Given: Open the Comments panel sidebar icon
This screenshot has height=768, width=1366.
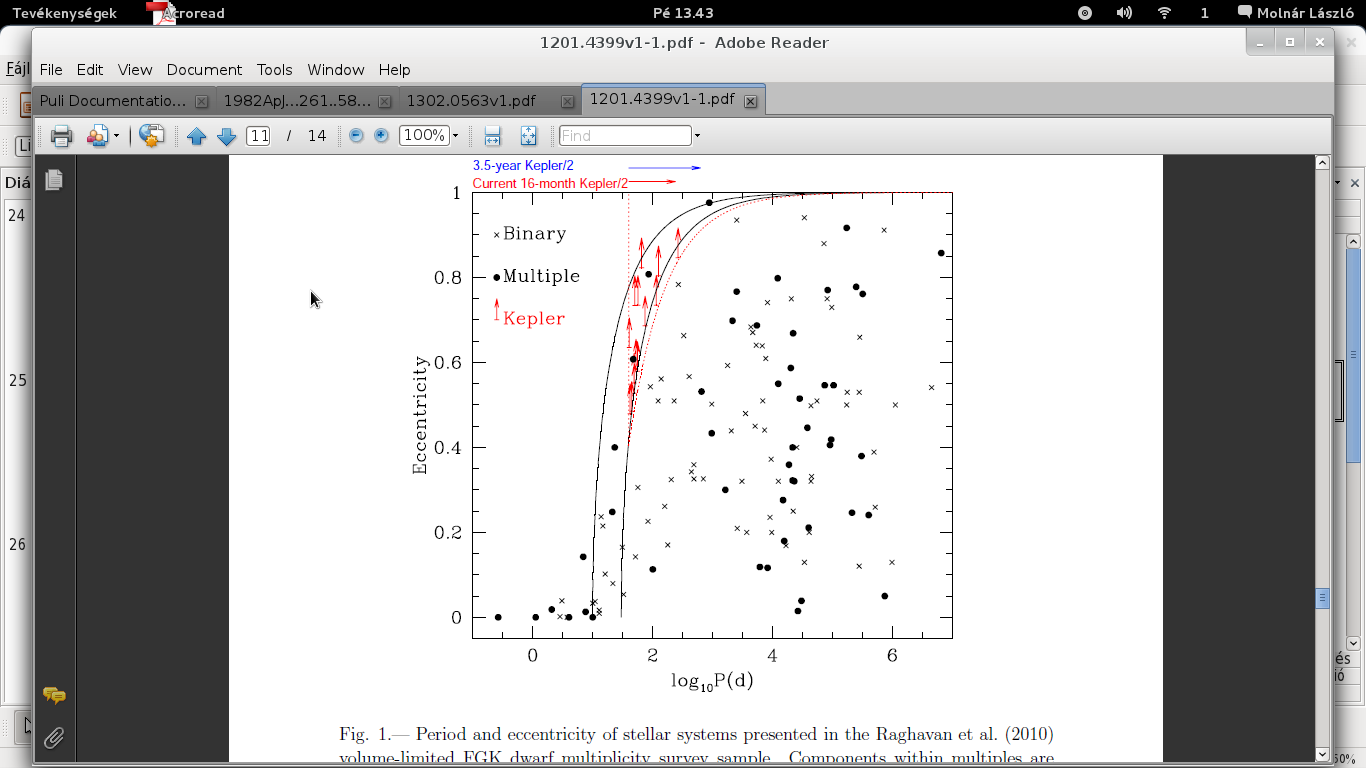Looking at the screenshot, I should point(54,695).
